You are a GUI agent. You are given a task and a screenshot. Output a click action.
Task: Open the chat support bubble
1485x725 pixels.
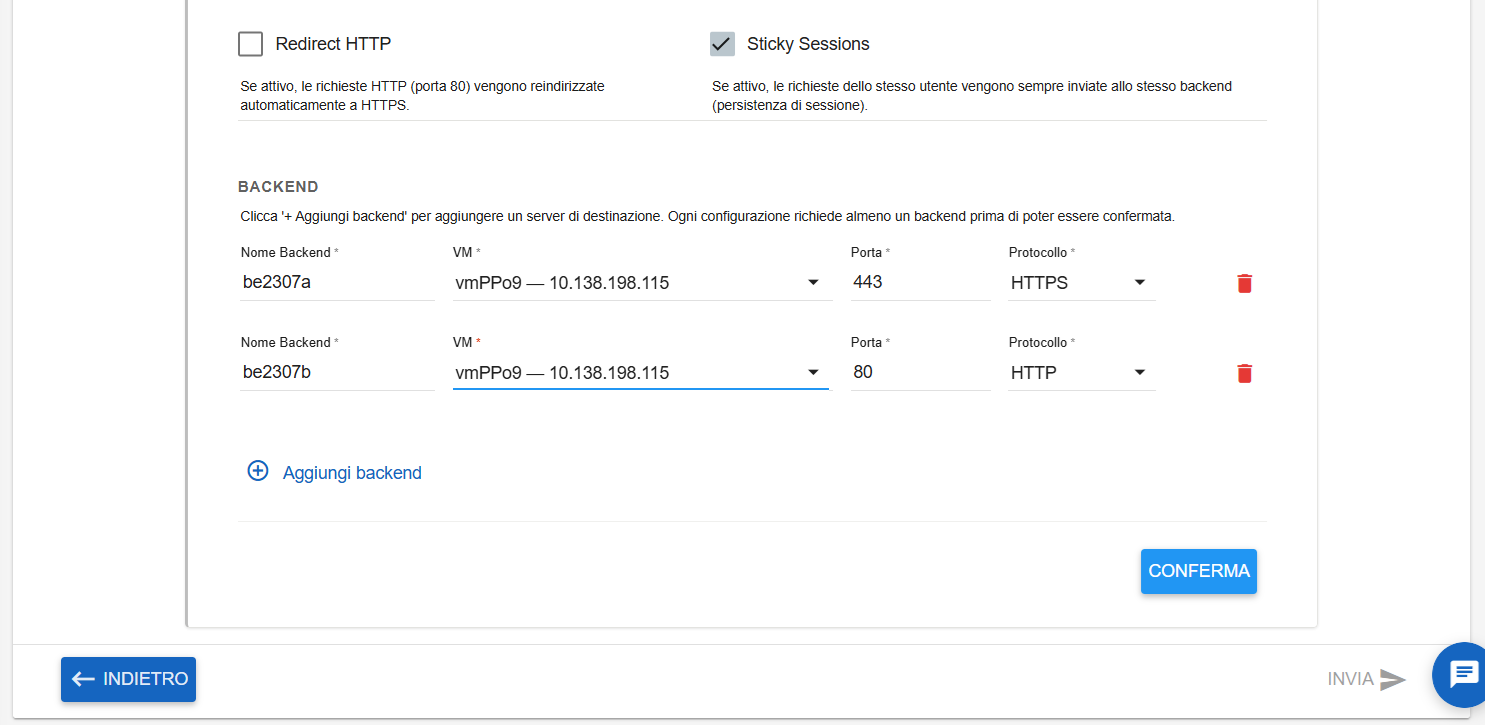click(1463, 674)
